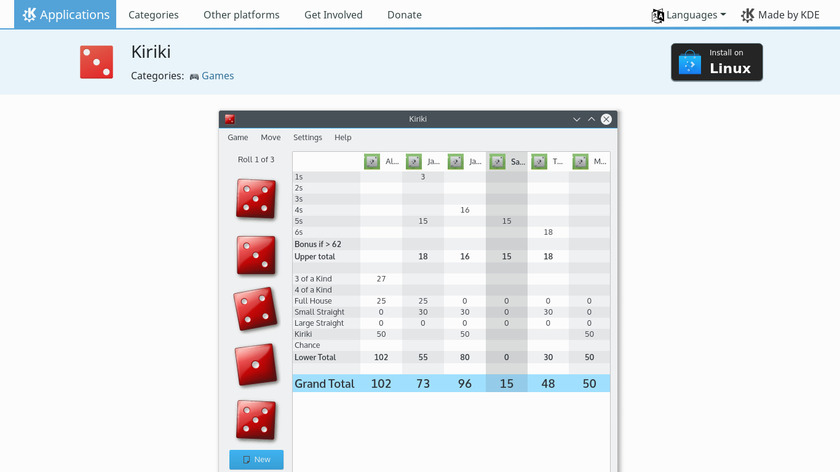Open the Other platforms link
The image size is (840, 472).
[x=241, y=15]
